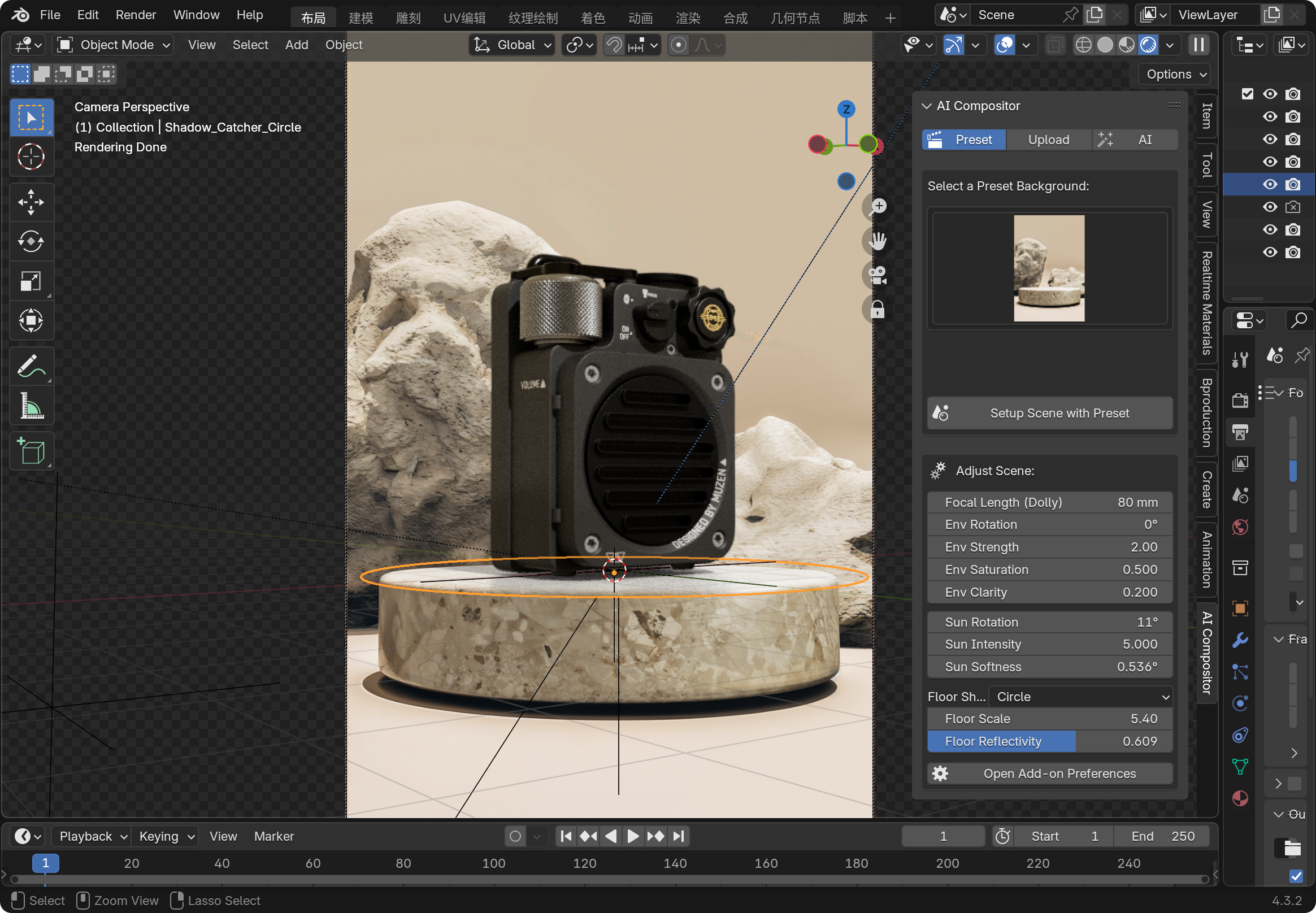Toggle camera view with the camera icon
Image resolution: width=1316 pixels, height=913 pixels.
[x=877, y=275]
